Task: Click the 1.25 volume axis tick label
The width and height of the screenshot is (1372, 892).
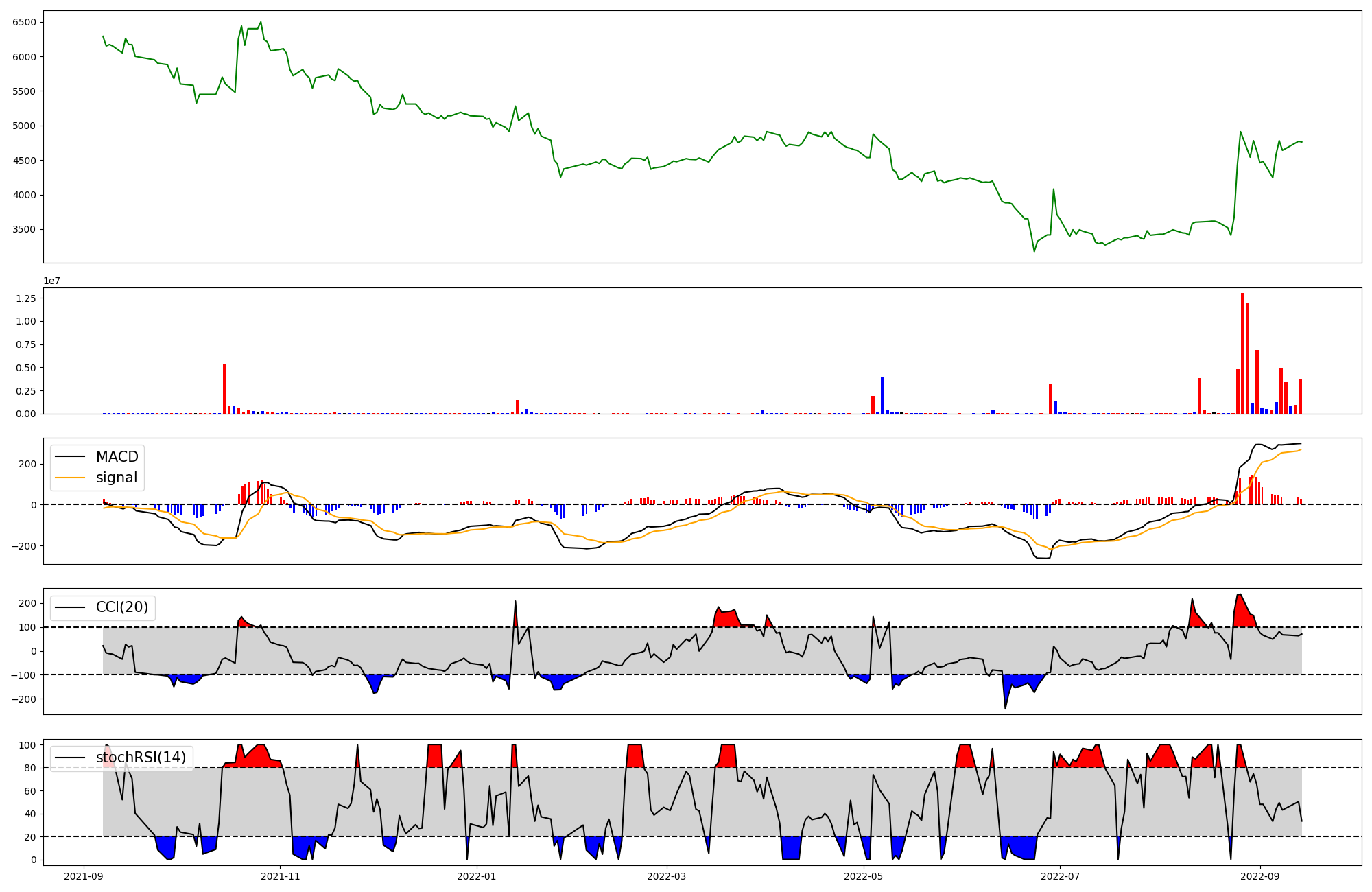Action: 26,298
